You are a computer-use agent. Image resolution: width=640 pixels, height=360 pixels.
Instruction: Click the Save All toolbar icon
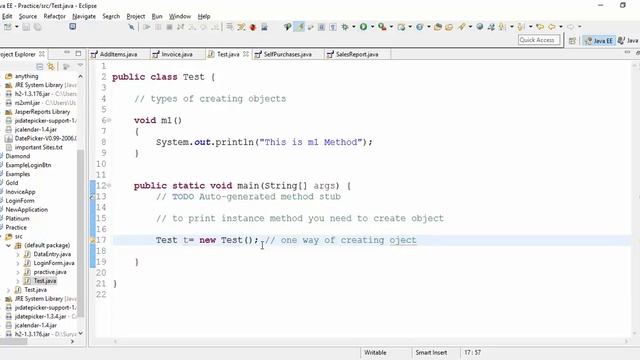pyautogui.click(x=38, y=27)
